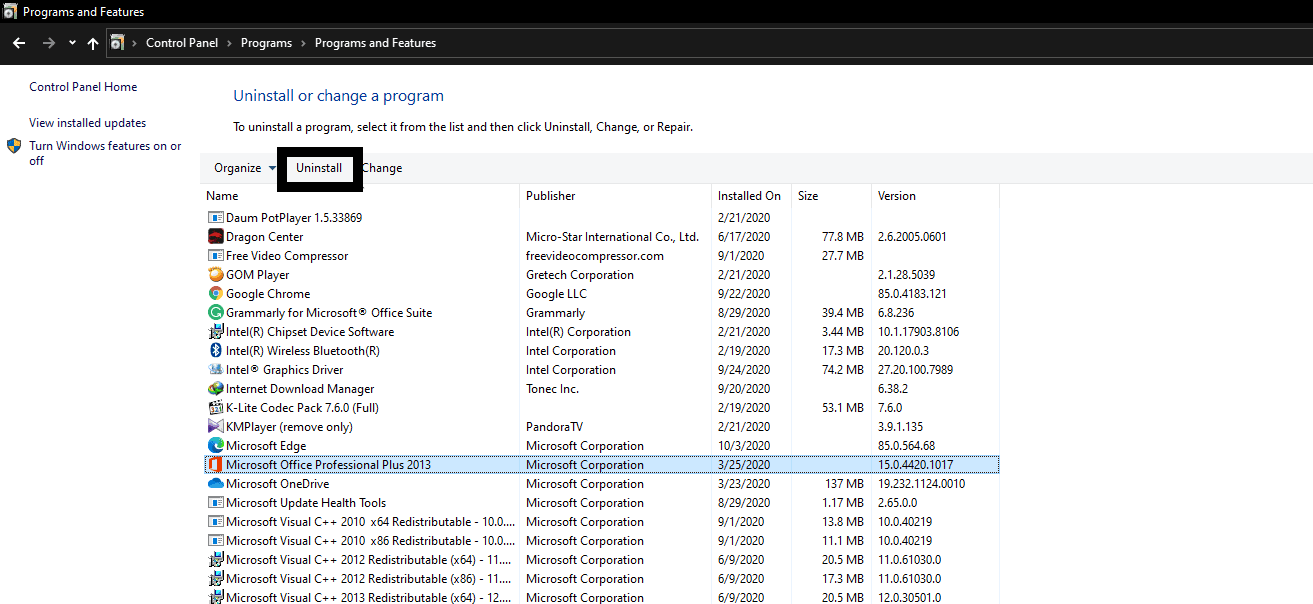Click Google LLC publisher cell
1313x604 pixels.
click(x=558, y=294)
